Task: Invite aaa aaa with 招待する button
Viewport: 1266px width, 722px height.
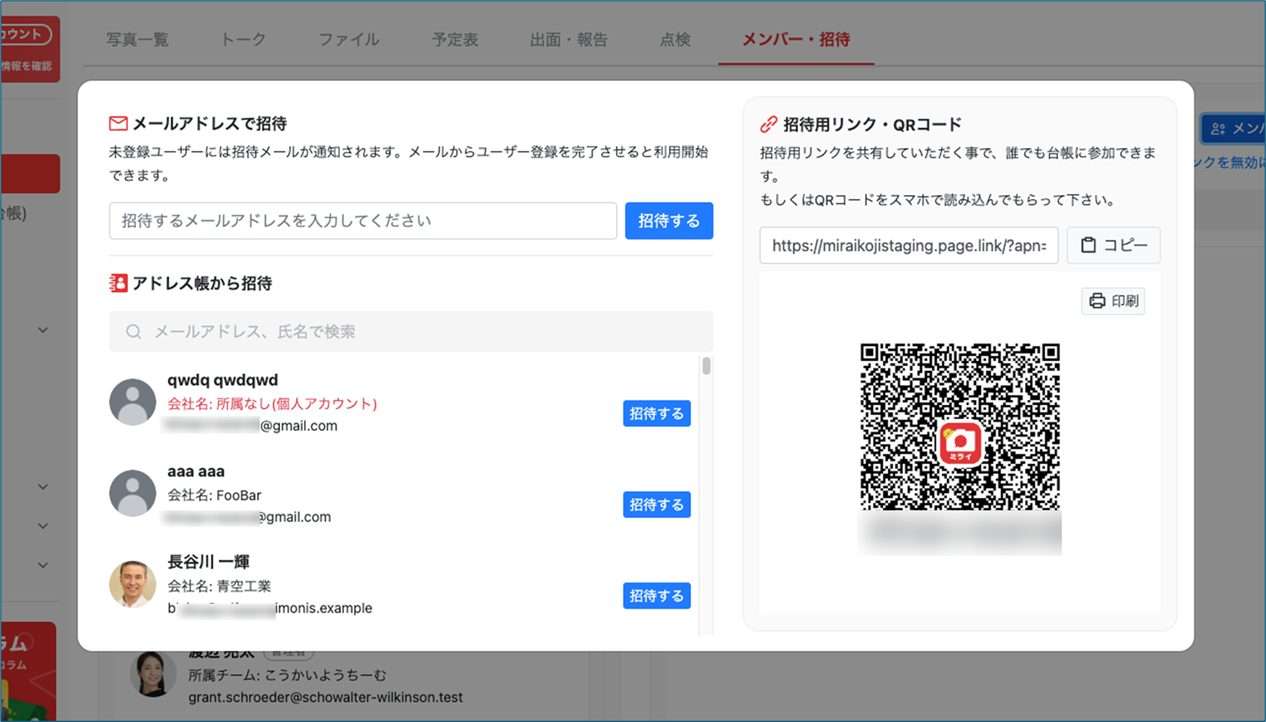Action: coord(657,504)
